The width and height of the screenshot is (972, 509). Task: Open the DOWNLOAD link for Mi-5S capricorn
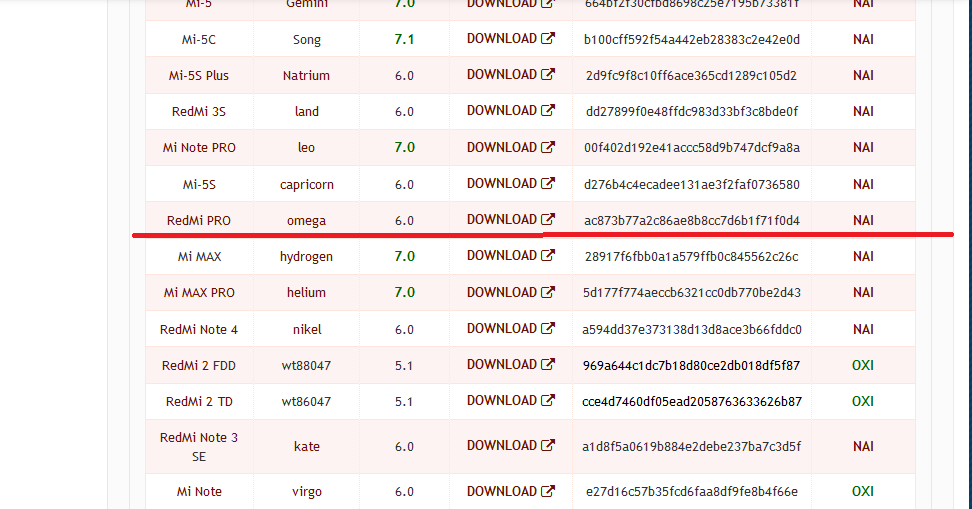coord(511,184)
